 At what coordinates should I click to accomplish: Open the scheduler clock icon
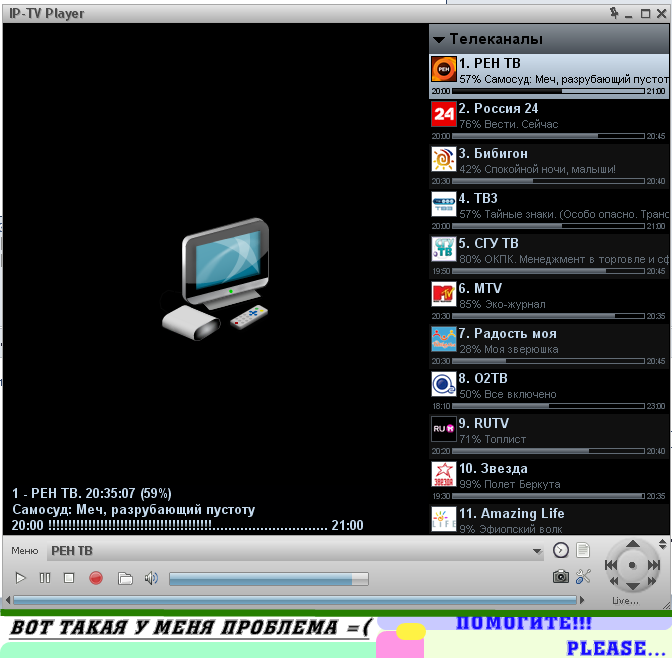click(561, 550)
